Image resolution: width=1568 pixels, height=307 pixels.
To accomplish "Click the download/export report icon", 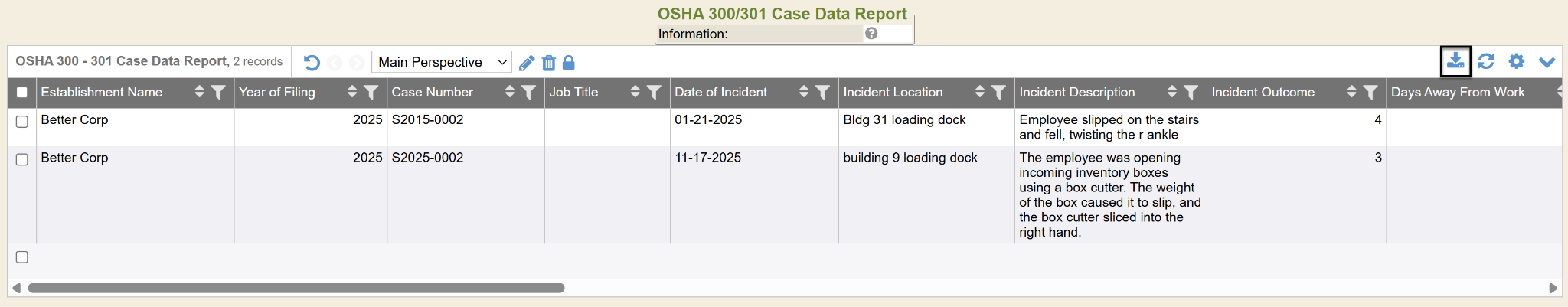I will [1455, 61].
